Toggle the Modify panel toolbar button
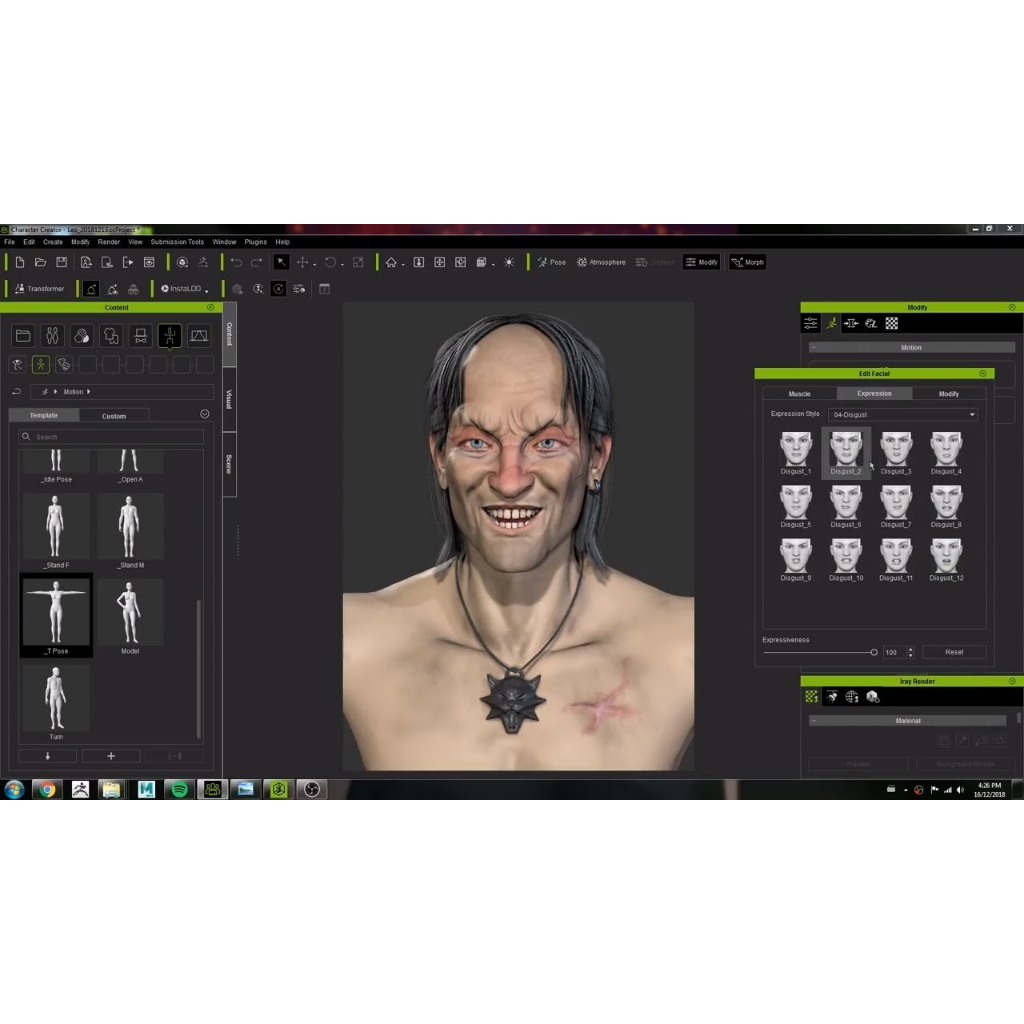Image resolution: width=1024 pixels, height=1024 pixels. pyautogui.click(x=702, y=262)
